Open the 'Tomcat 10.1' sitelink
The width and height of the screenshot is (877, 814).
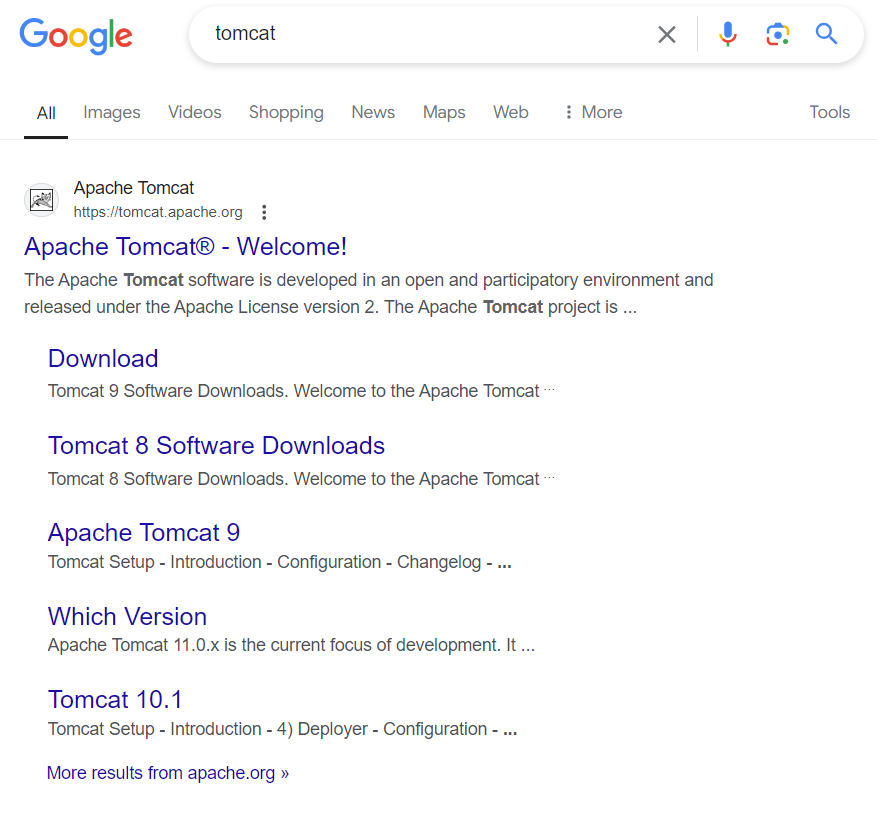[x=115, y=700]
